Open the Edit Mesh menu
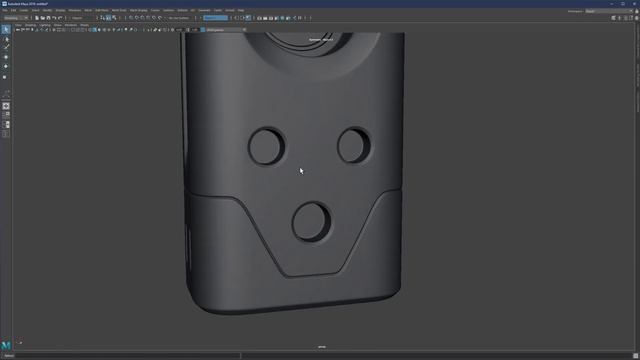 coord(102,10)
